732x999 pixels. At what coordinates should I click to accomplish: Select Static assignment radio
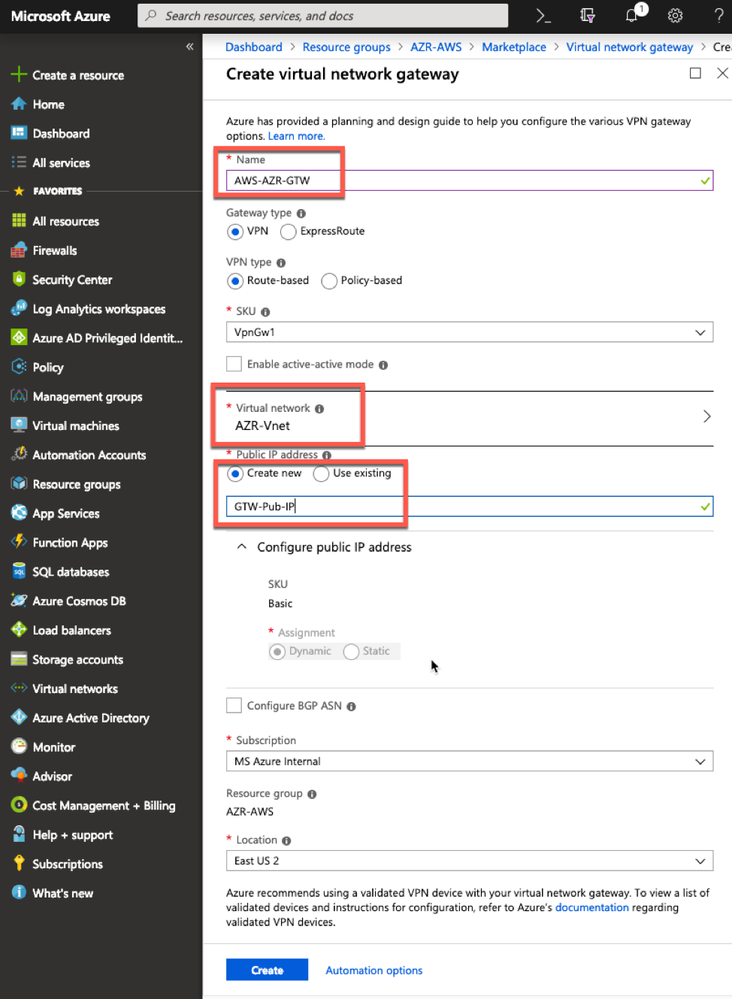(351, 651)
